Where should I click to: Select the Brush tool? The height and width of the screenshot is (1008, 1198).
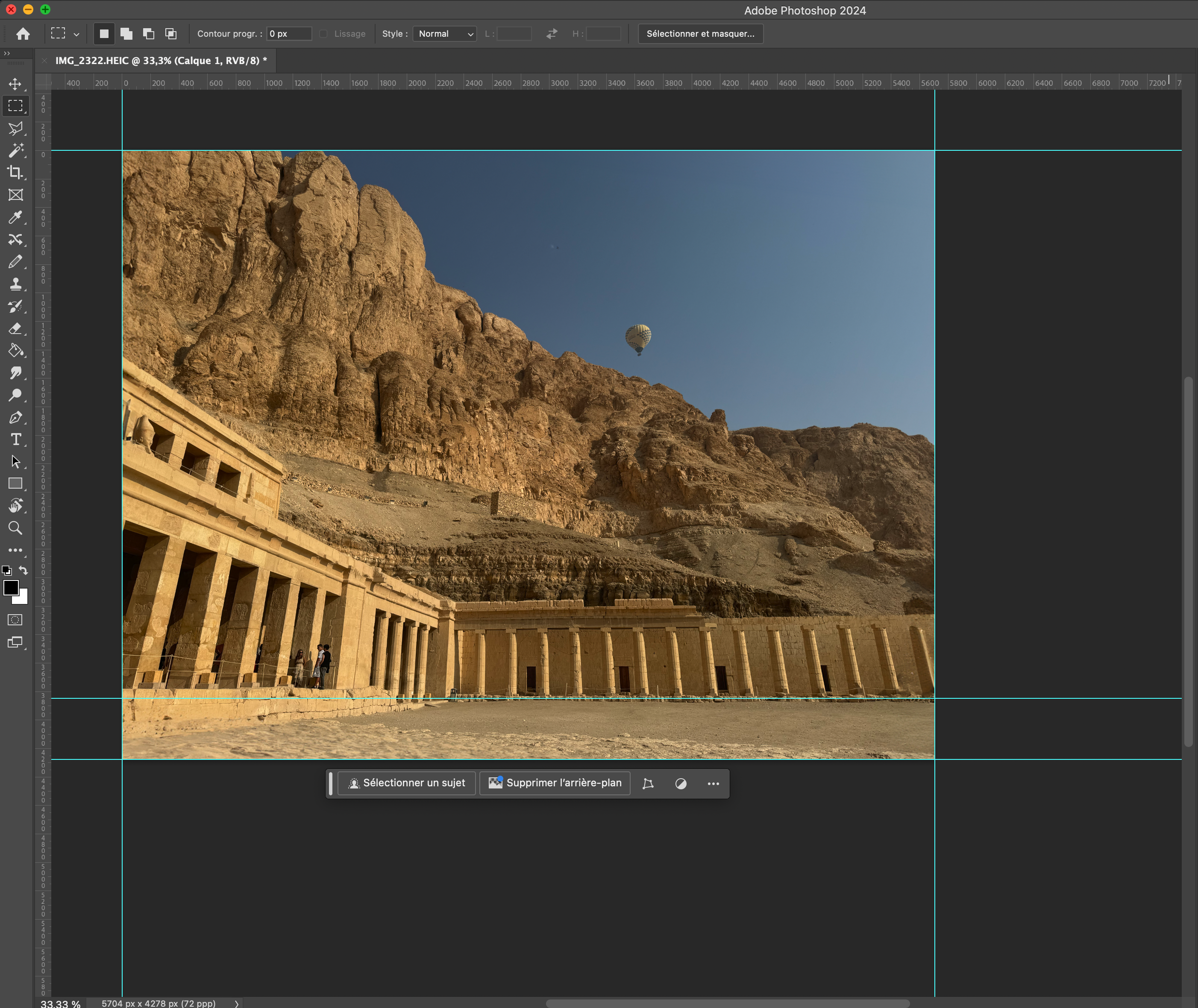pyautogui.click(x=15, y=262)
